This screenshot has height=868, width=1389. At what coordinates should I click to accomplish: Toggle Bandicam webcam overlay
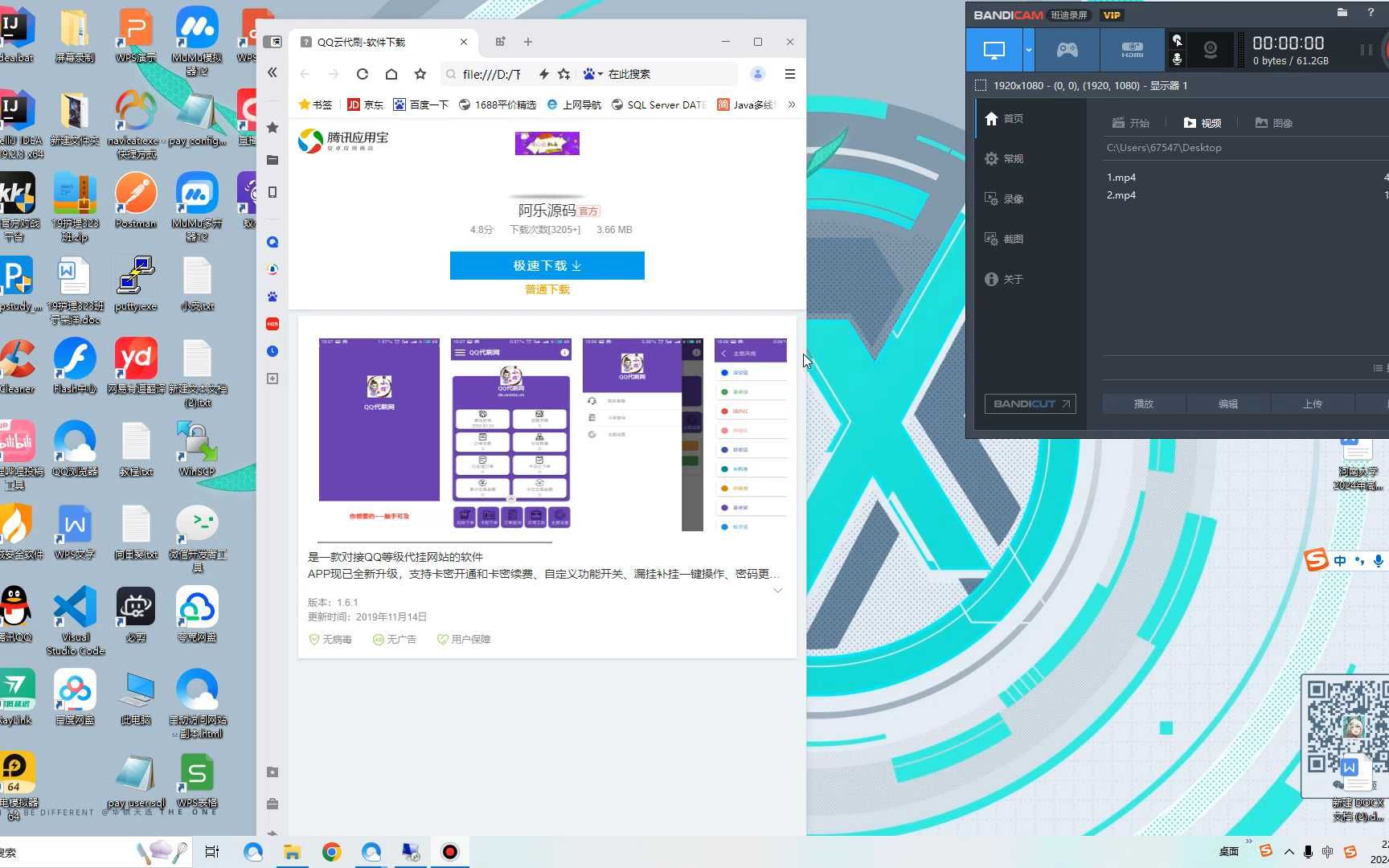click(x=1210, y=50)
